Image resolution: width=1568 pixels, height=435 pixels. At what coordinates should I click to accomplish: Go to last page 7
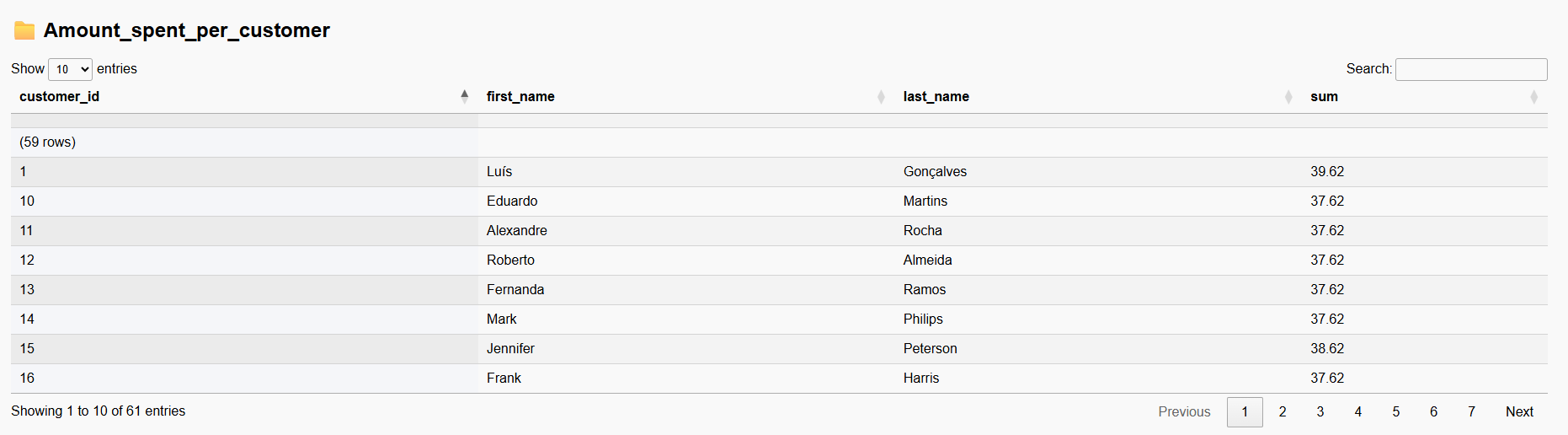click(x=1471, y=411)
